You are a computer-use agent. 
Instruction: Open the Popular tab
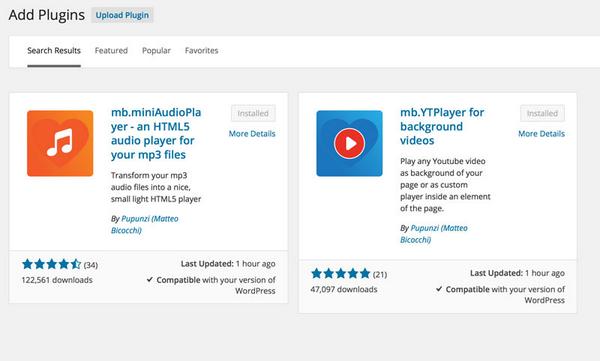coord(156,51)
